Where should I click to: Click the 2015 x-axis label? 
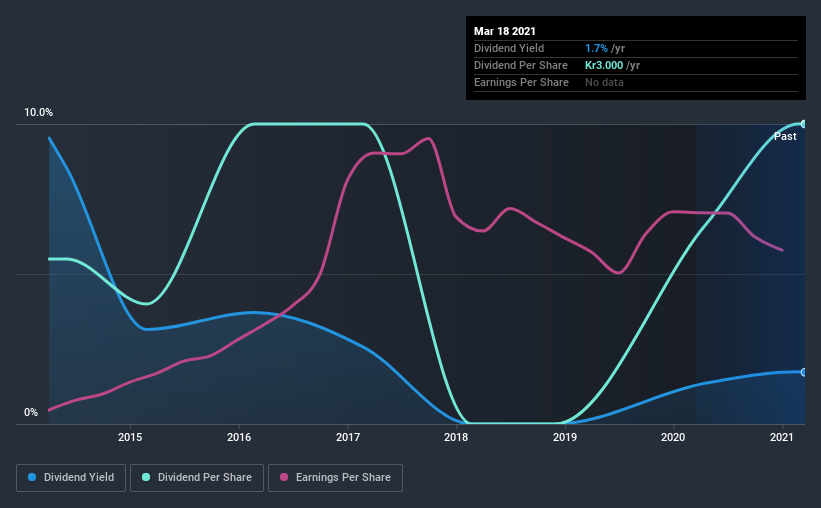pyautogui.click(x=130, y=437)
